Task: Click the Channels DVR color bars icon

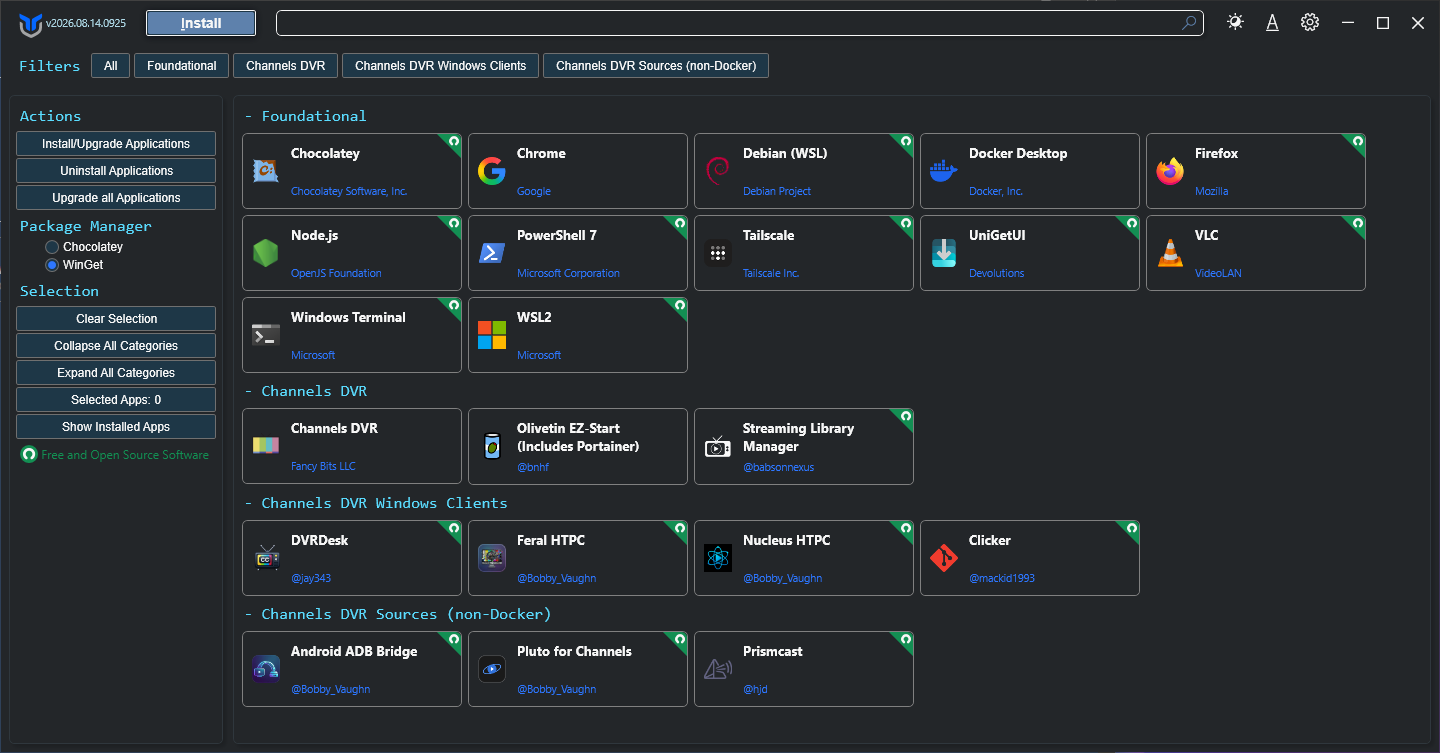Action: (x=266, y=446)
